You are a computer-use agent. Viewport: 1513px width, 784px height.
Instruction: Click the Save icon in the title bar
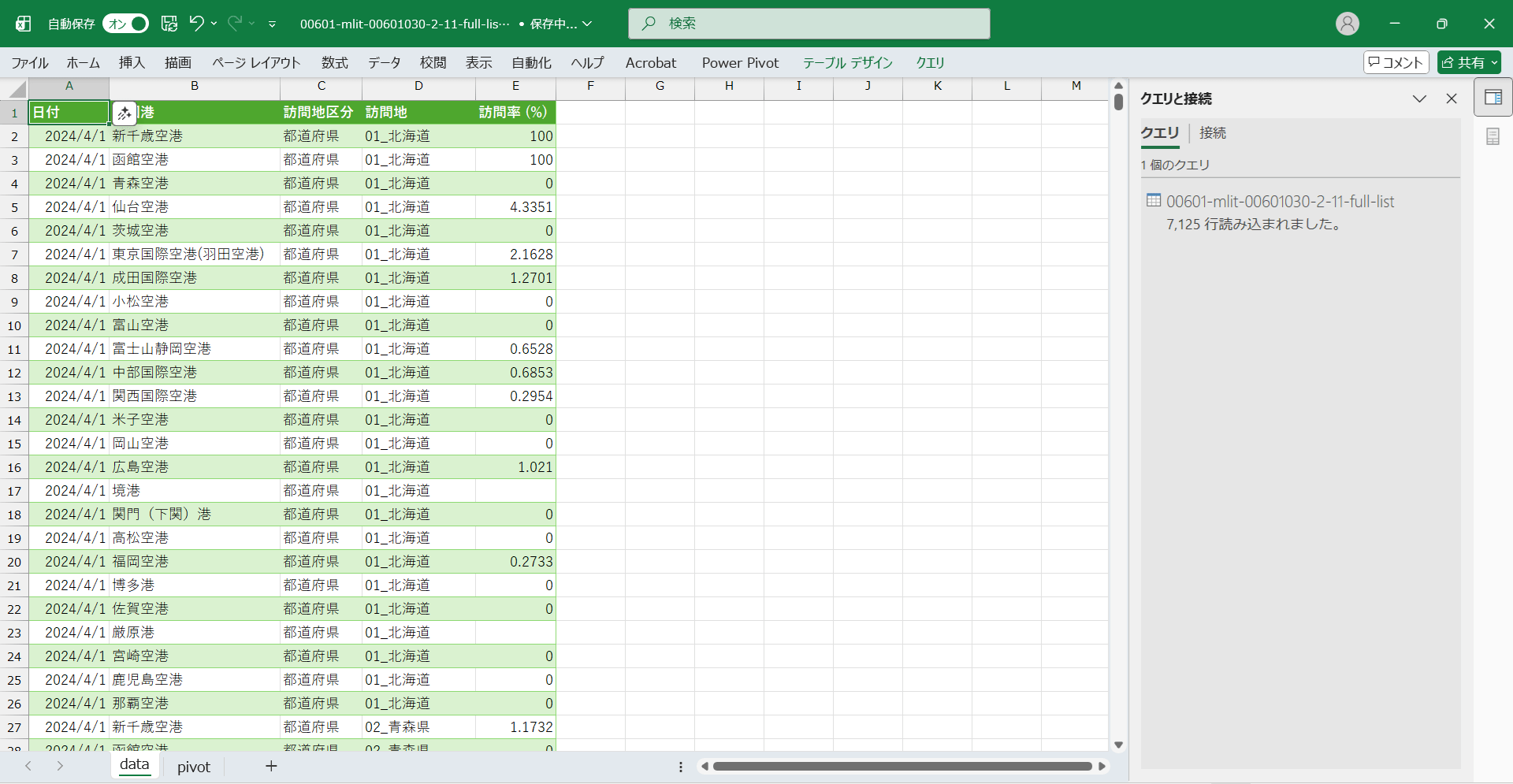tap(169, 24)
